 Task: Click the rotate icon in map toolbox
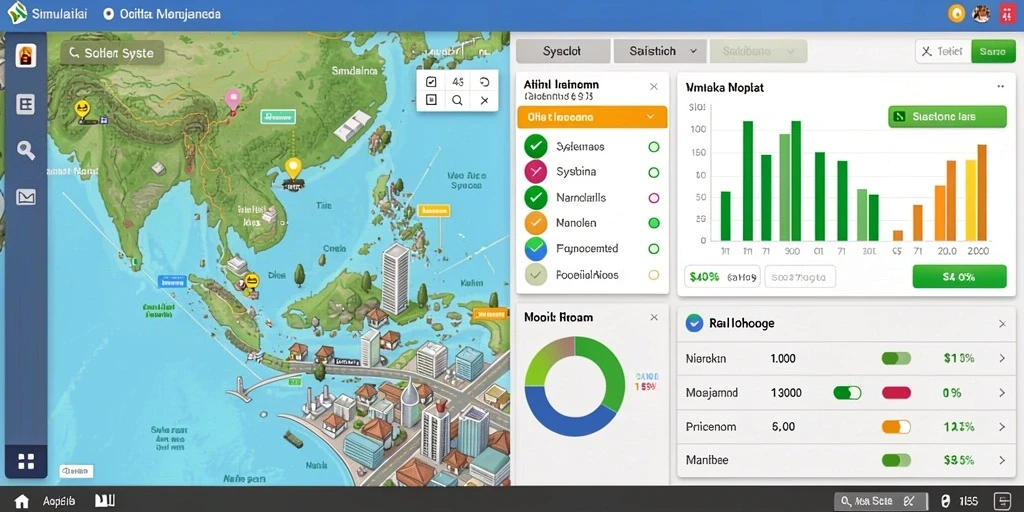coord(484,82)
